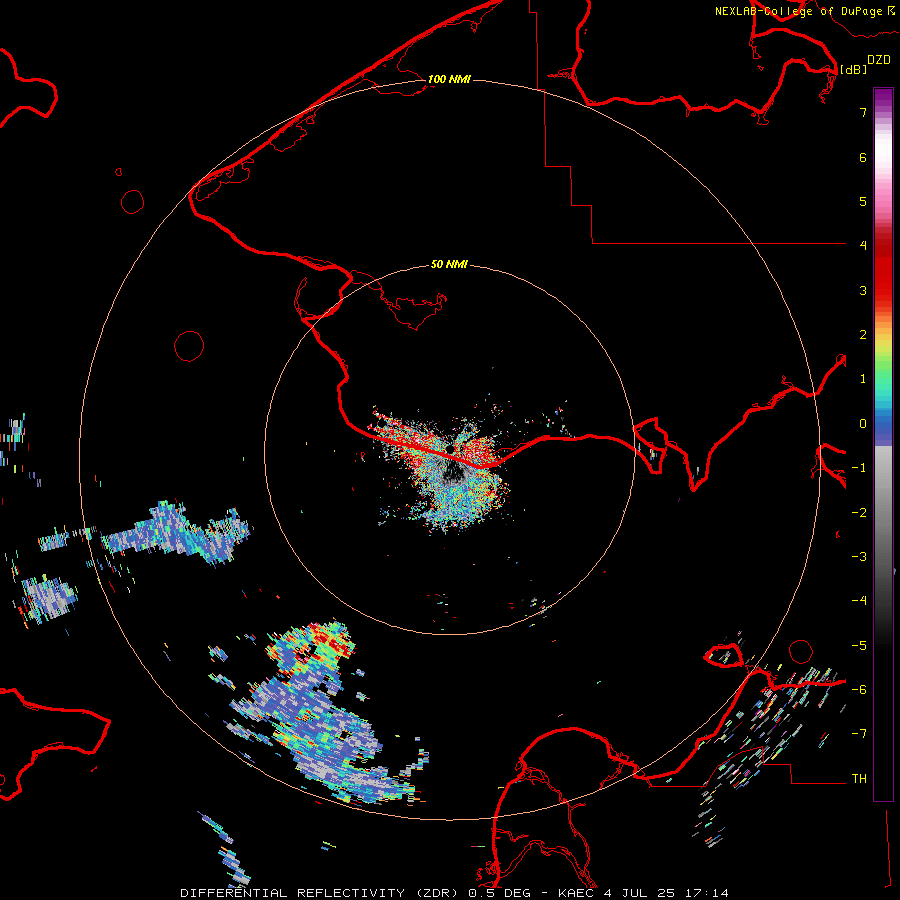The image size is (900, 900).
Task: Click the DZD product label
Action: coord(878,60)
